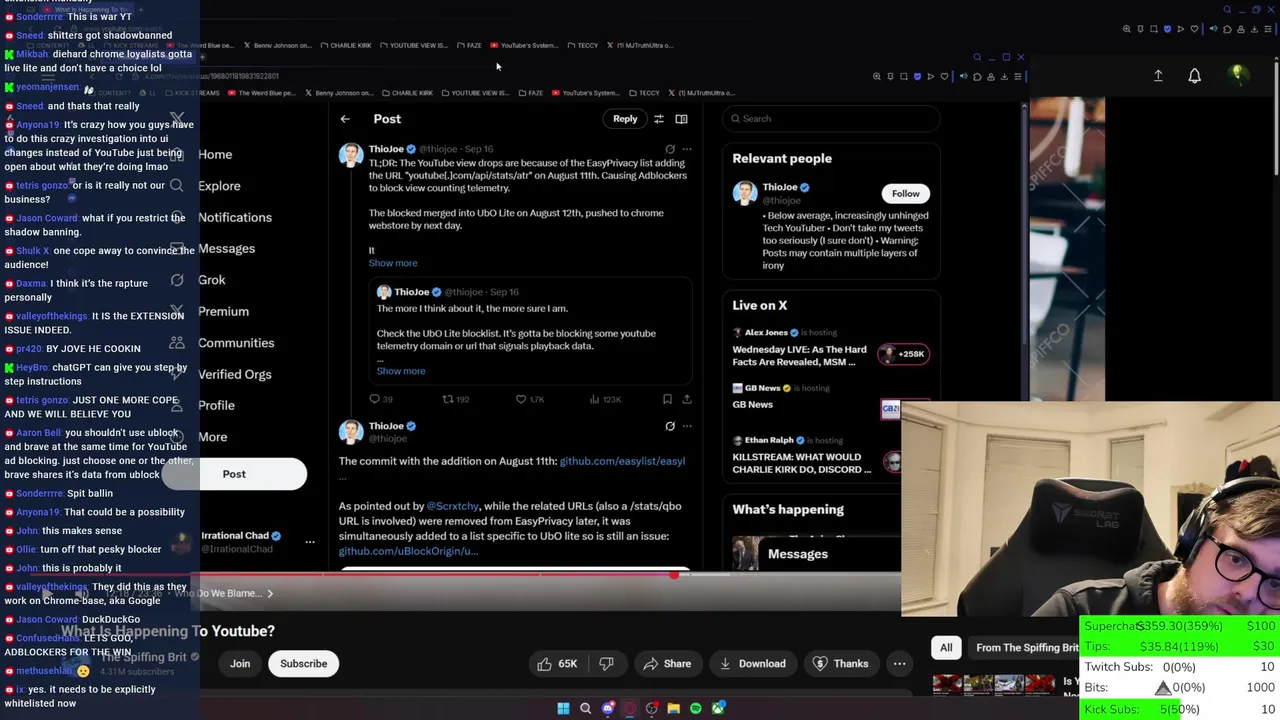Open Premium in X sidebar
1280x720 pixels.
[223, 311]
